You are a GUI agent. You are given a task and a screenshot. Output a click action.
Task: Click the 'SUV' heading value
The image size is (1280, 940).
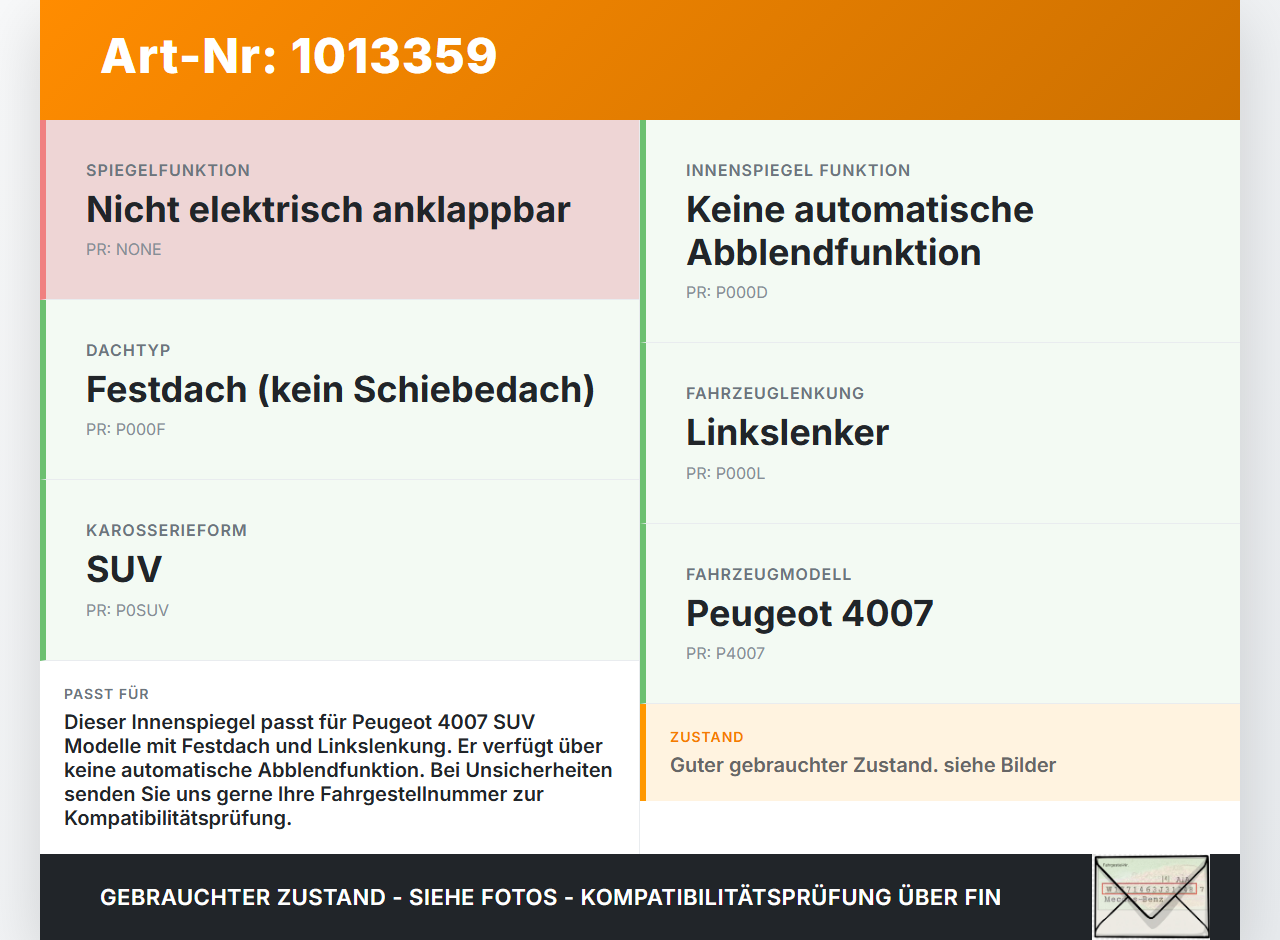click(124, 570)
